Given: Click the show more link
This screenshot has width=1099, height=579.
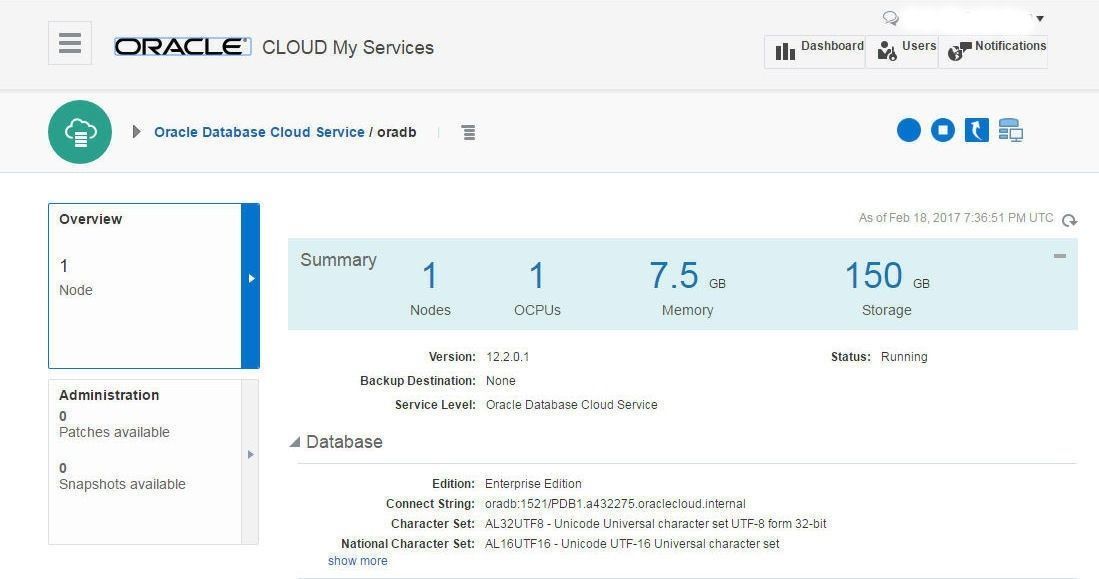Looking at the screenshot, I should coord(357,561).
